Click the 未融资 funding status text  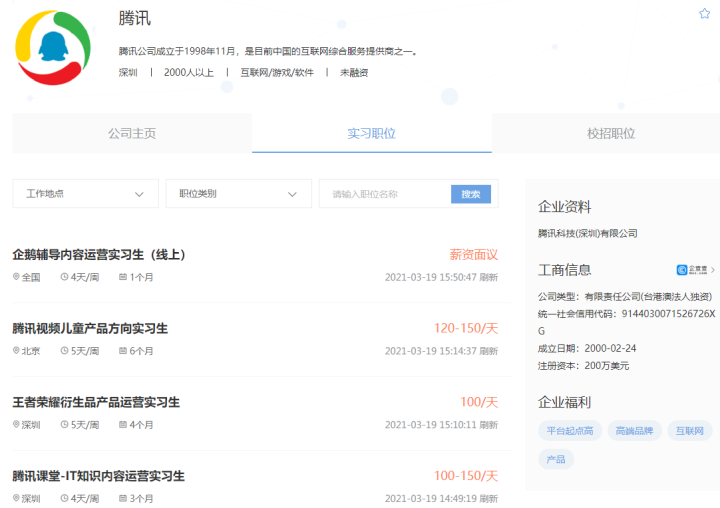354,73
